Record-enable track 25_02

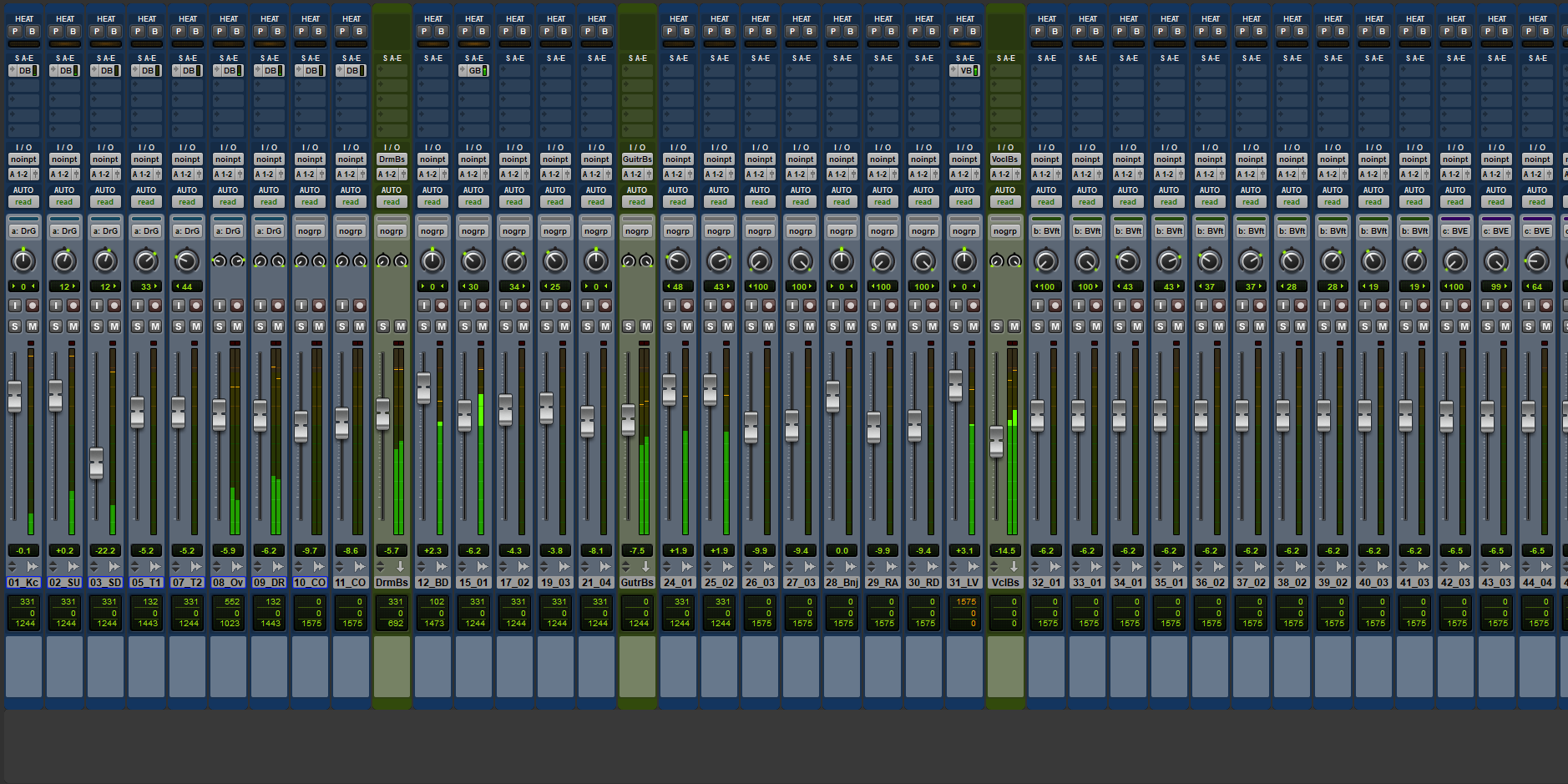pos(728,306)
